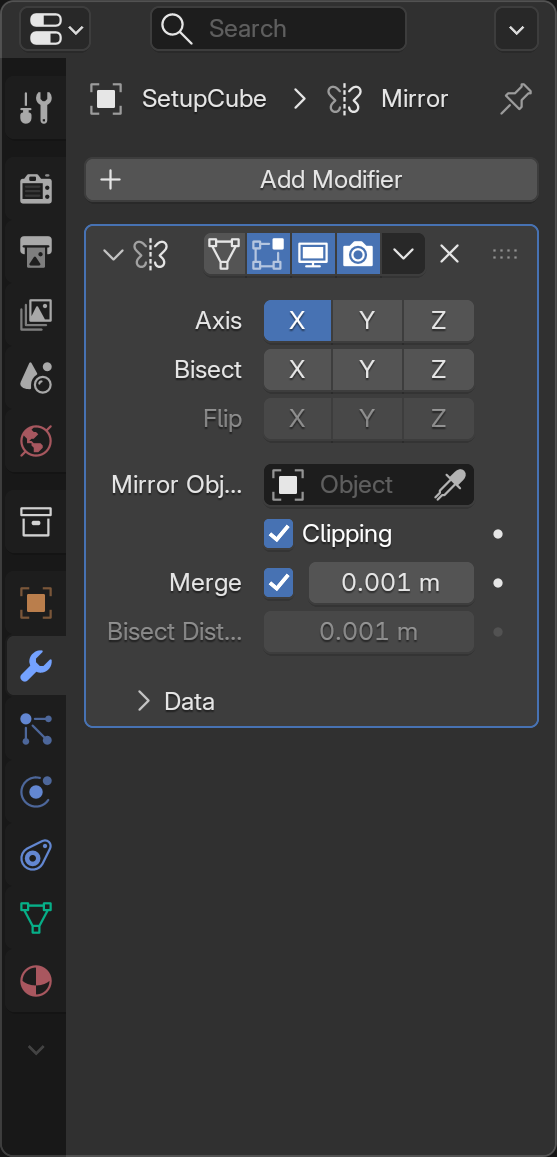The width and height of the screenshot is (557, 1157).
Task: Enable Bisect on Y axis
Action: [367, 370]
